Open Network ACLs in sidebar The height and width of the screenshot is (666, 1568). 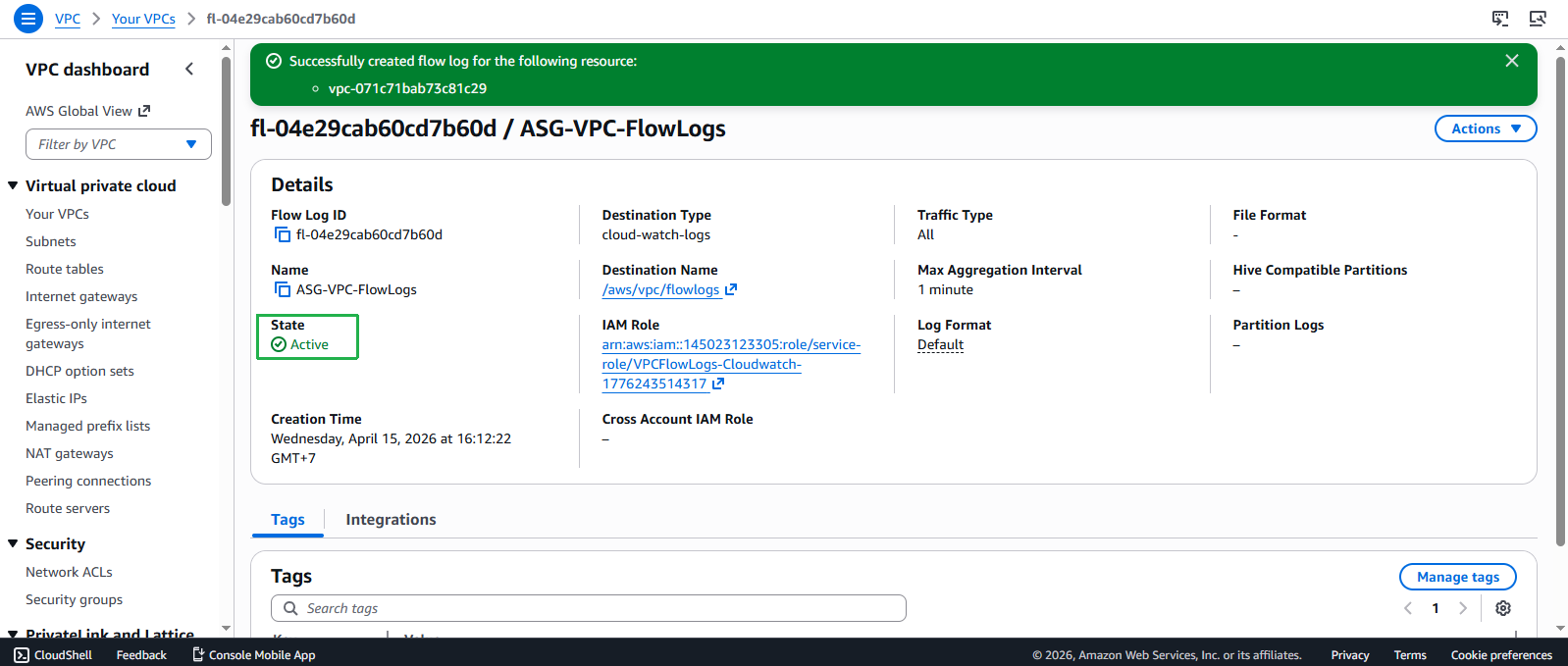point(69,572)
